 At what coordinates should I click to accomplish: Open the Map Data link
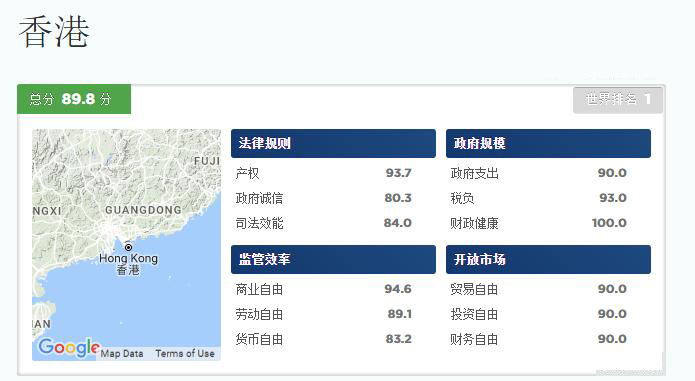[122, 354]
